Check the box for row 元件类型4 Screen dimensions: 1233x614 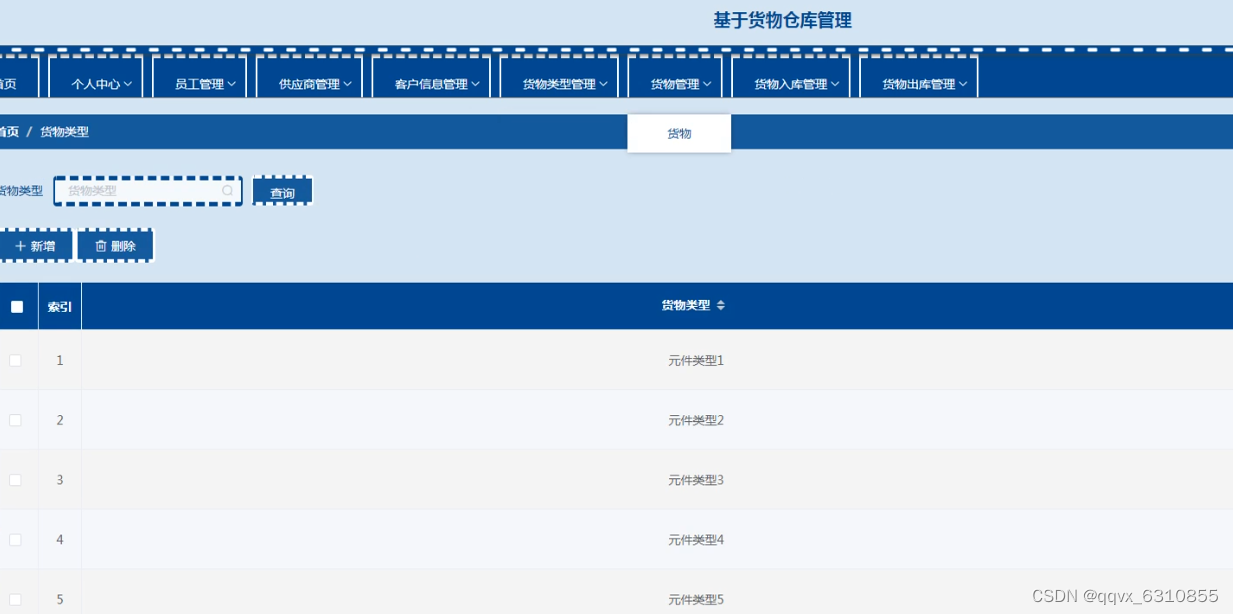point(15,540)
